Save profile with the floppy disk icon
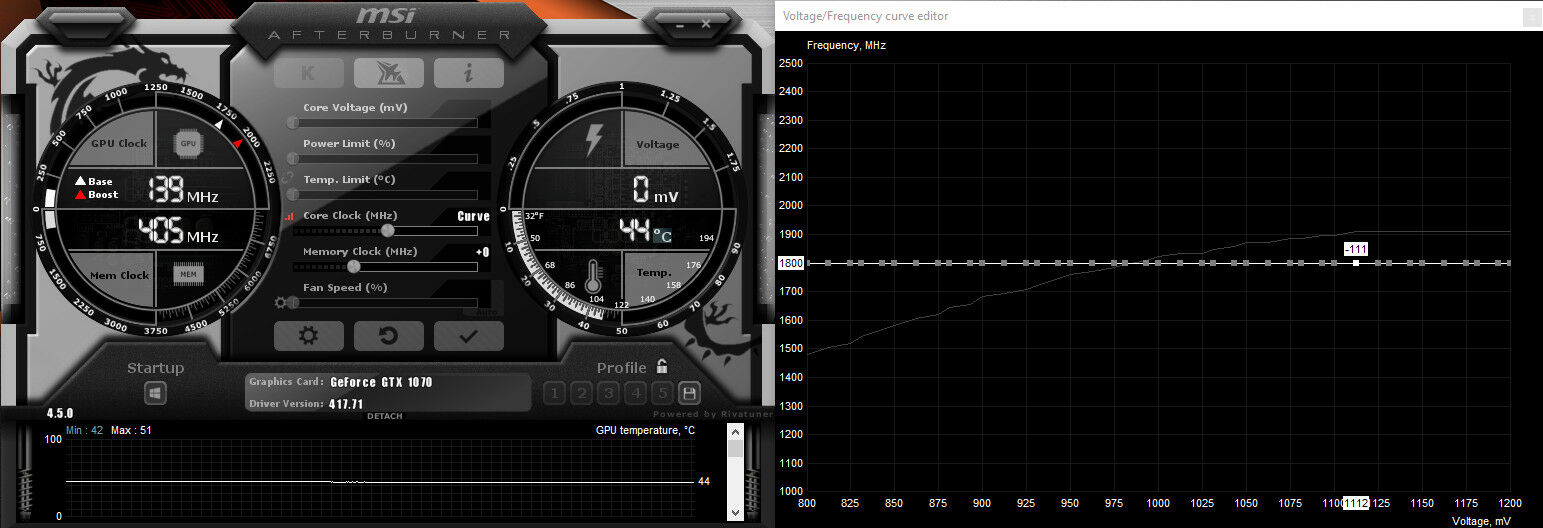The image size is (1543, 528). tap(689, 393)
